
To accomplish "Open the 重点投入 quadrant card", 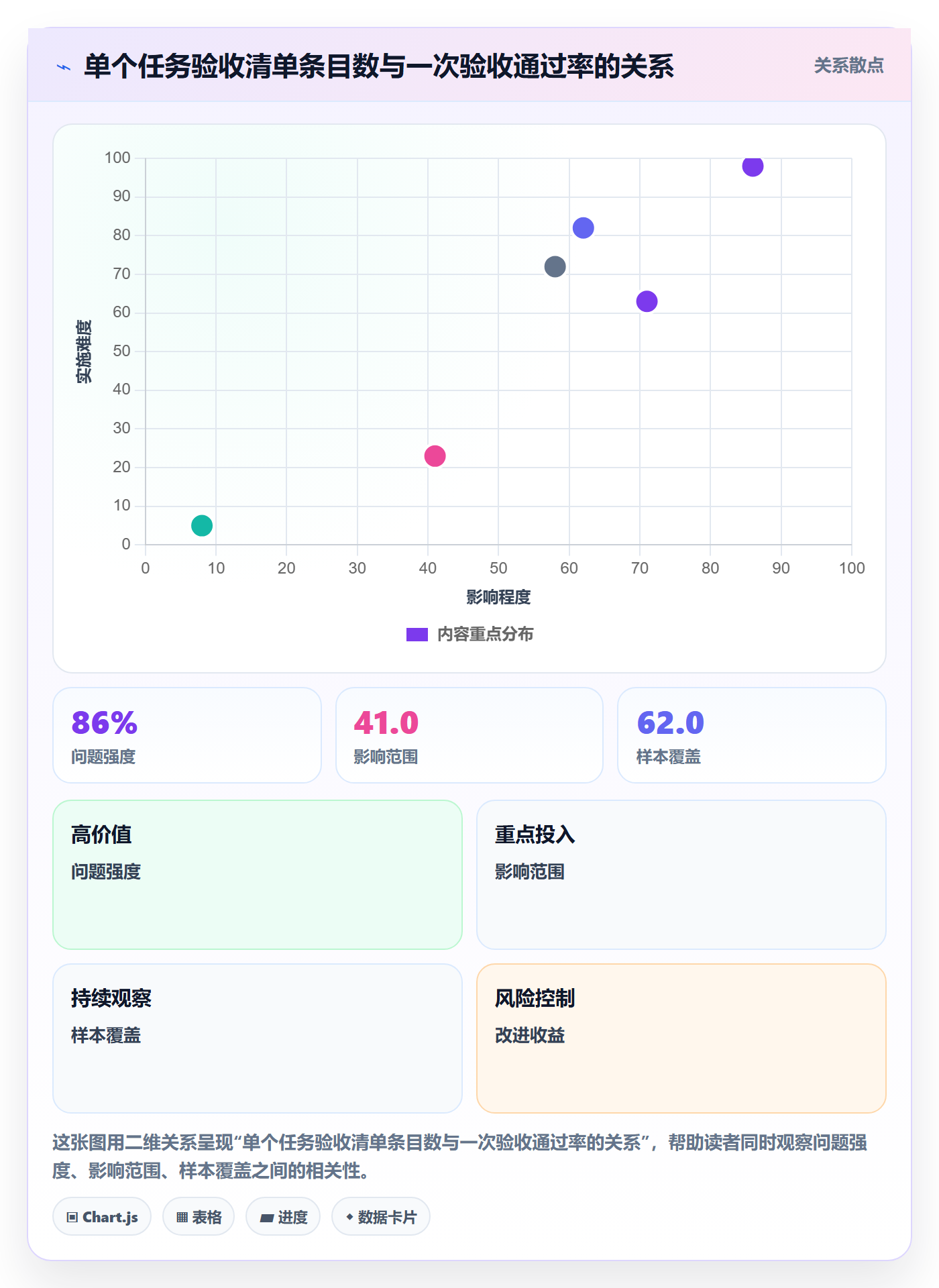I will tap(681, 875).
